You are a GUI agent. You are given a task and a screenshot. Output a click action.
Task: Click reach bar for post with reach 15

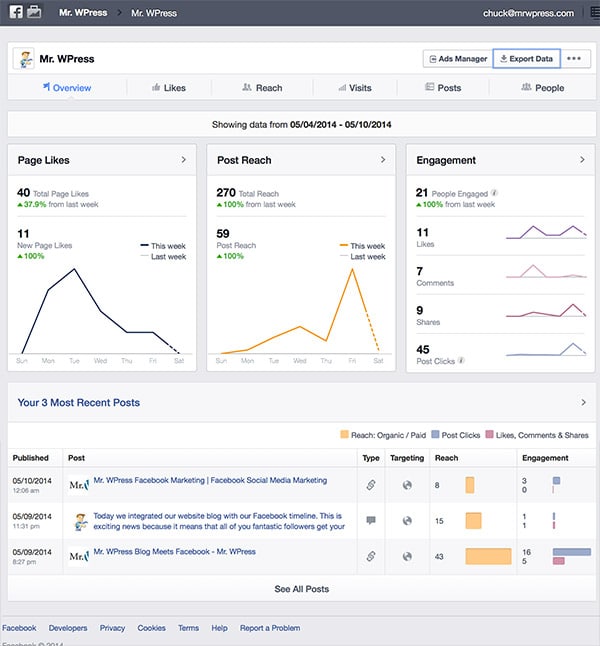[x=473, y=521]
